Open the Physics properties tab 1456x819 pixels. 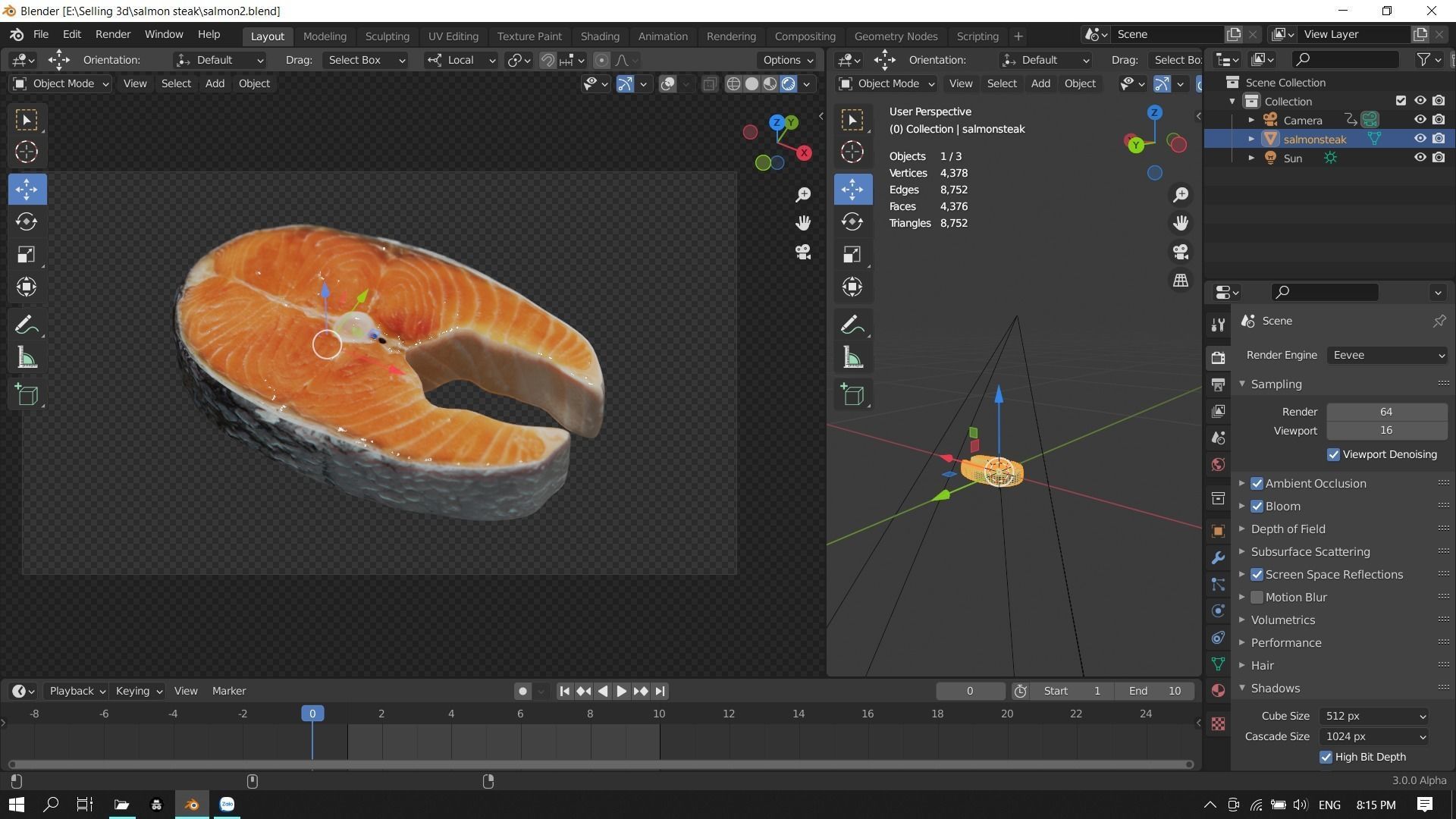(x=1218, y=611)
